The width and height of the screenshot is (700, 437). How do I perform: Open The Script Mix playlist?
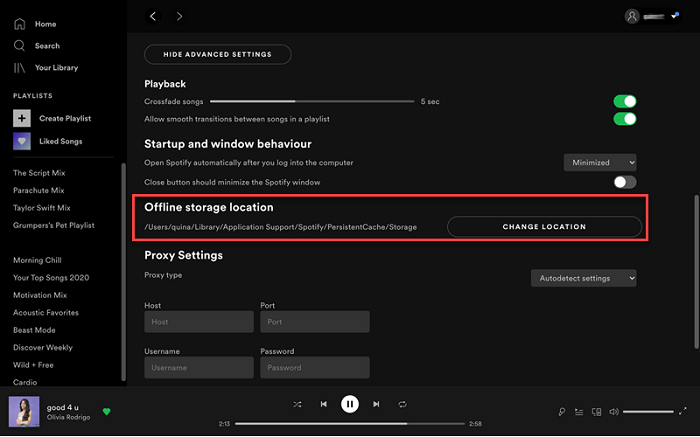[39, 173]
